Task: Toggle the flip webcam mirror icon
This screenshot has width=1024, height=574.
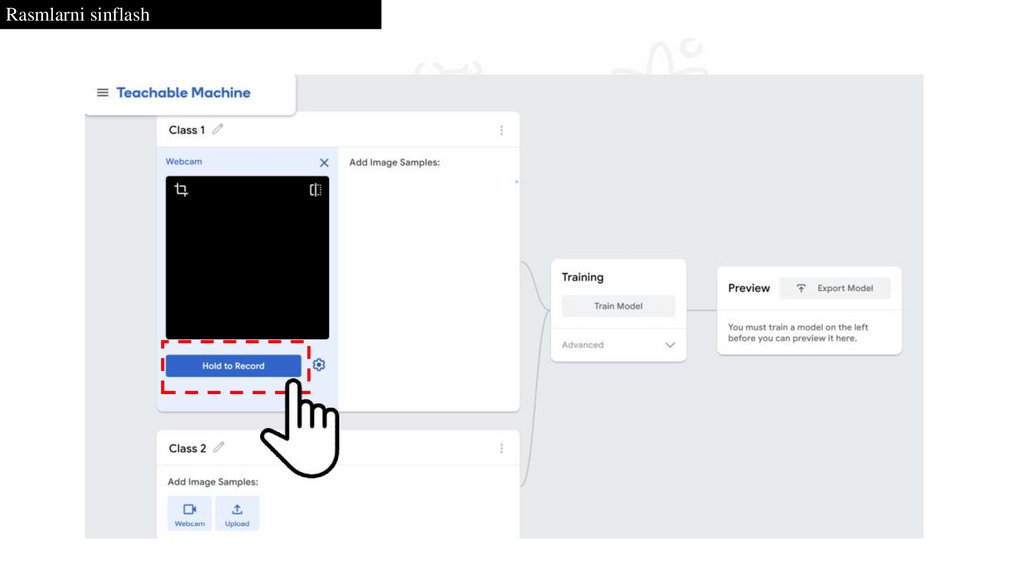Action: [315, 189]
